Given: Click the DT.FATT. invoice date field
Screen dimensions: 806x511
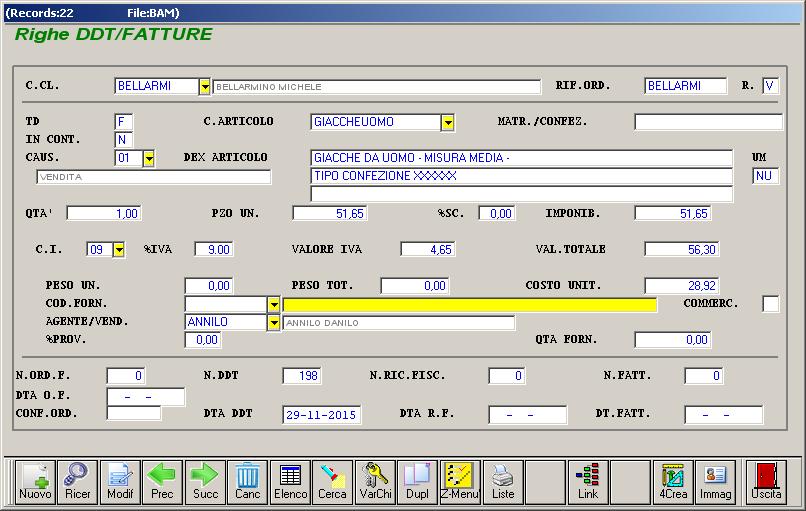Looking at the screenshot, I should click(724, 415).
